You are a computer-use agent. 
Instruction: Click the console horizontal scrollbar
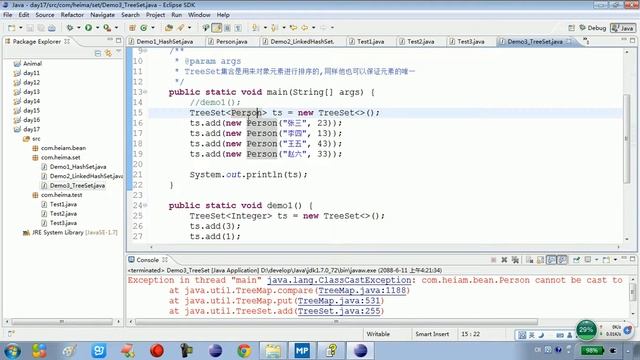pos(336,322)
